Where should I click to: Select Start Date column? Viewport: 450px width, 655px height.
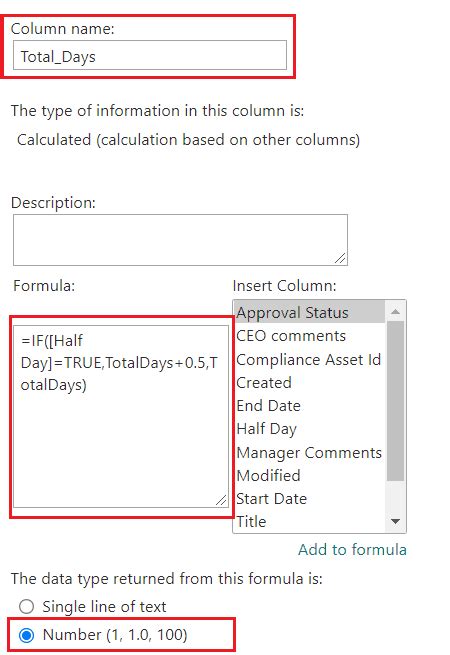(309, 498)
